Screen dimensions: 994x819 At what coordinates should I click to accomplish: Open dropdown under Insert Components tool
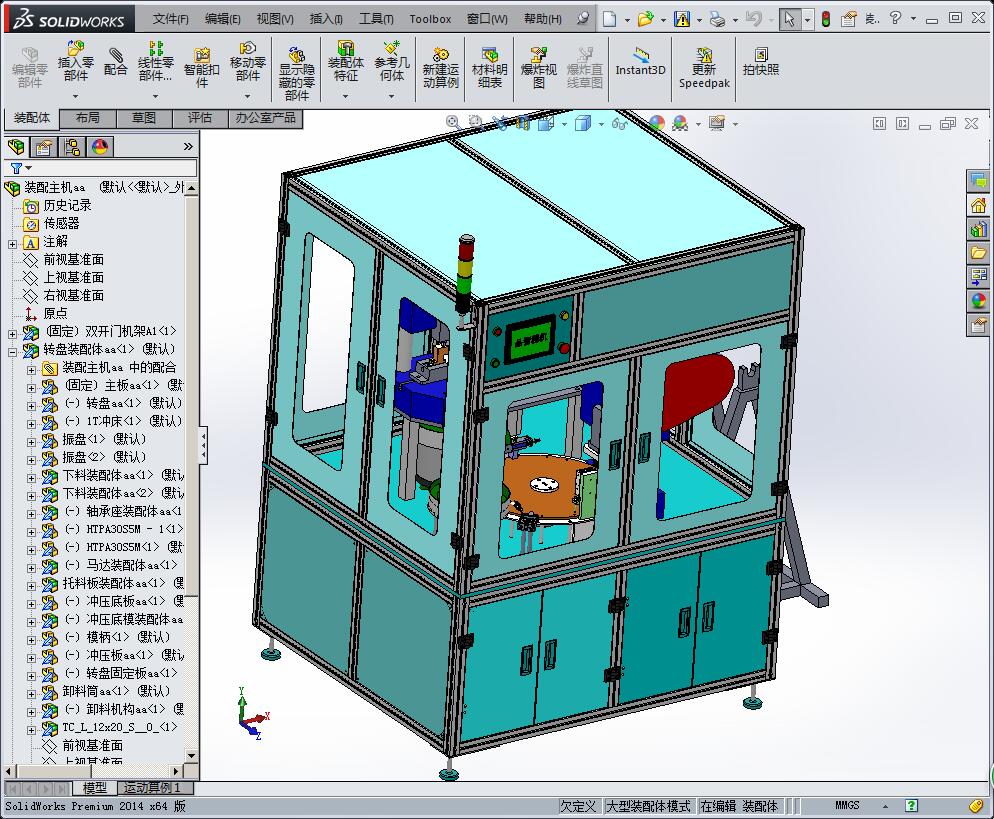click(75, 96)
